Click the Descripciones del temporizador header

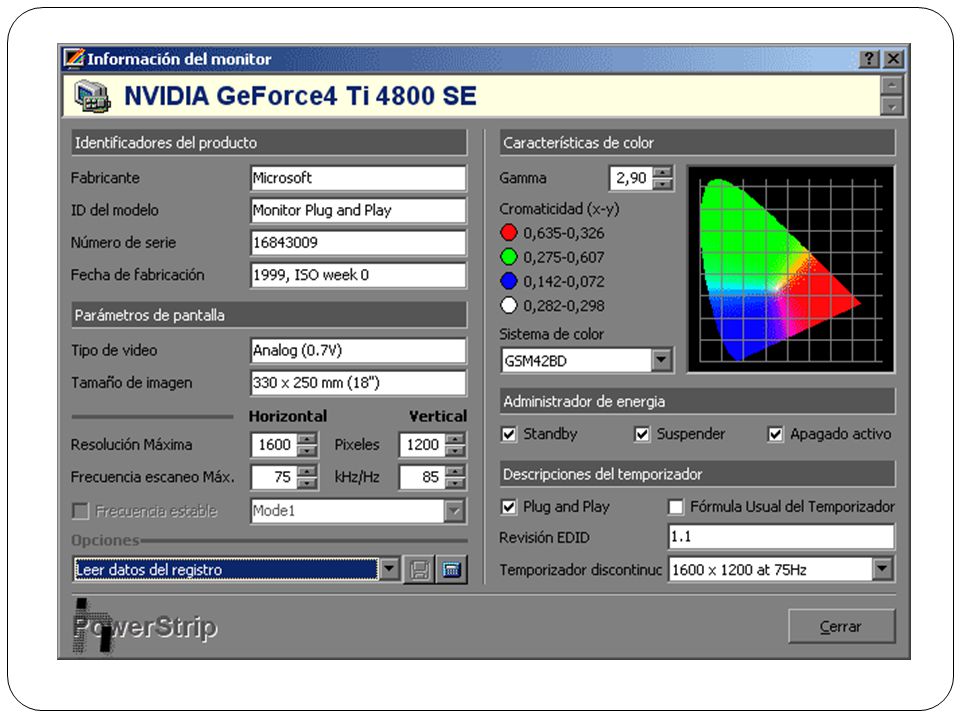pyautogui.click(x=697, y=474)
